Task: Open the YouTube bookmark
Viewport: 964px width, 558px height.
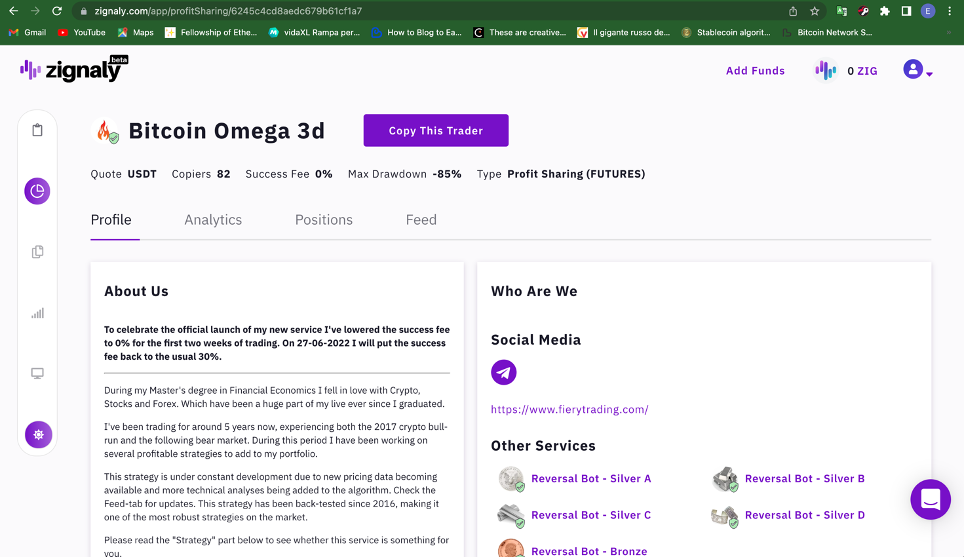Action: (x=82, y=33)
